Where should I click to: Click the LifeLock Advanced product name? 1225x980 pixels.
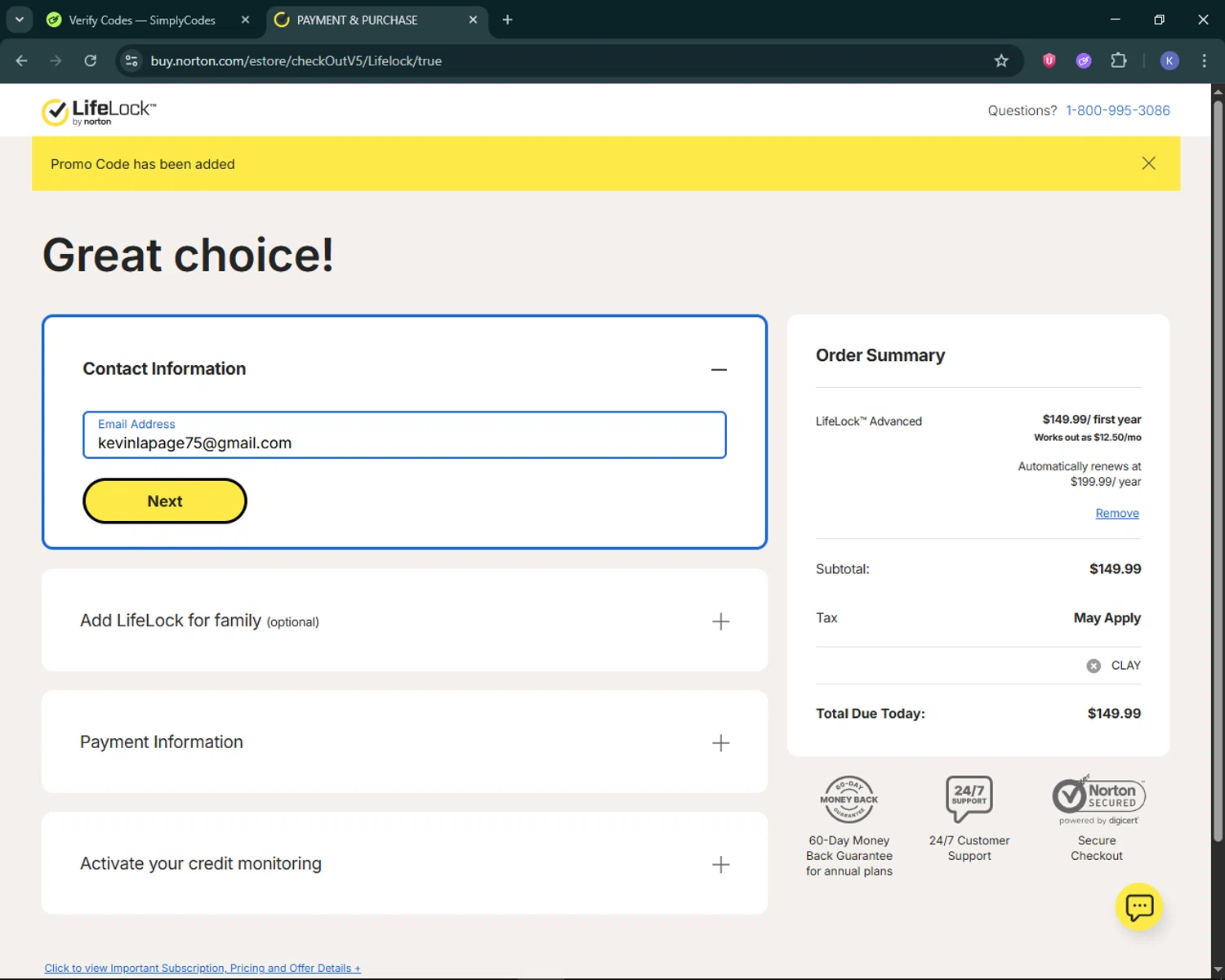[x=868, y=421]
